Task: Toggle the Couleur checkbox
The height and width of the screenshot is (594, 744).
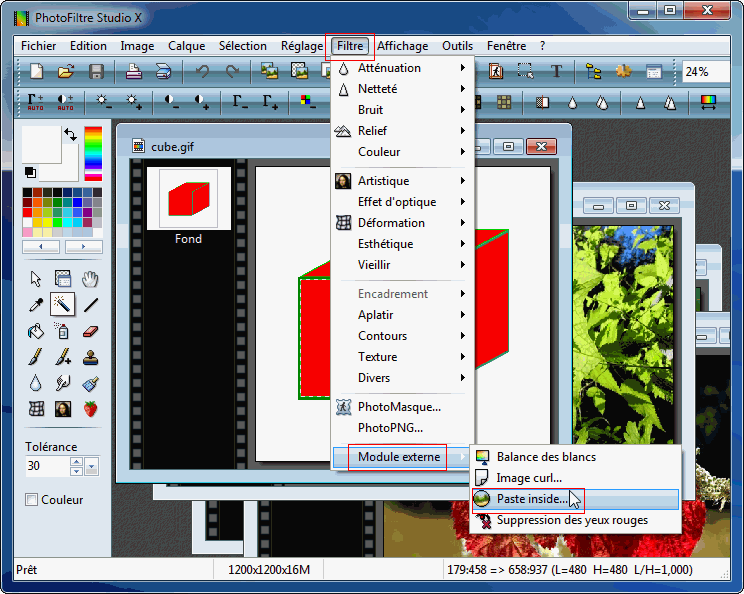Action: point(31,500)
